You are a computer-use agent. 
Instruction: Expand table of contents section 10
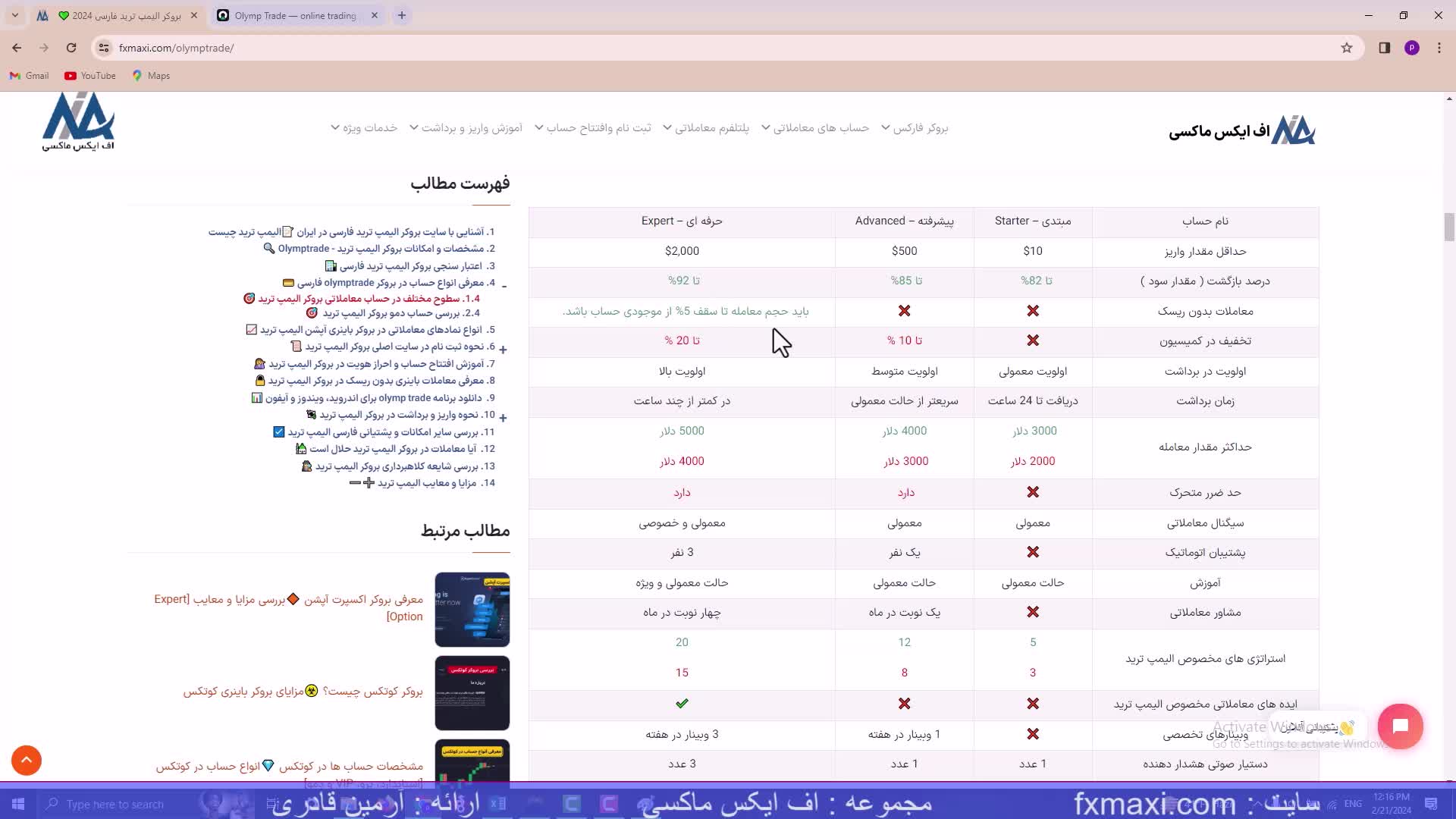[x=503, y=417]
